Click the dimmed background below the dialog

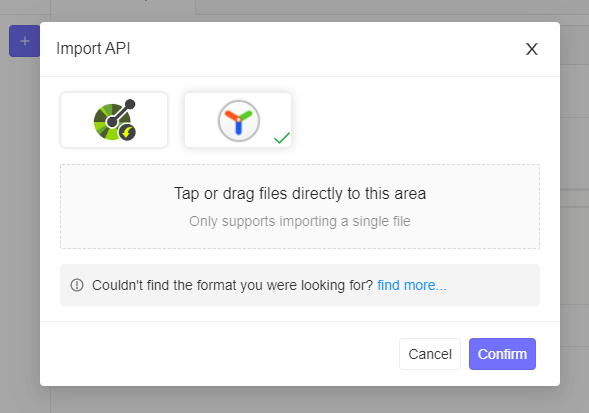300,400
